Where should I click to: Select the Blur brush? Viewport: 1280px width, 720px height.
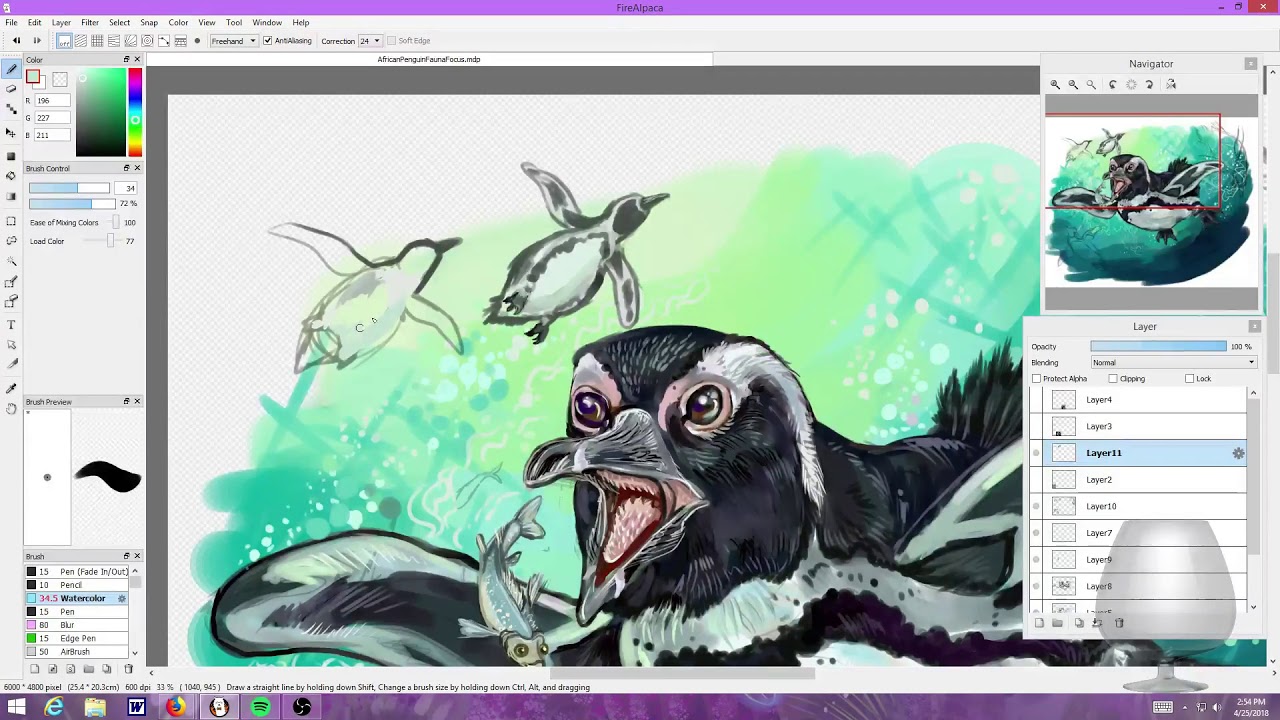coord(77,625)
